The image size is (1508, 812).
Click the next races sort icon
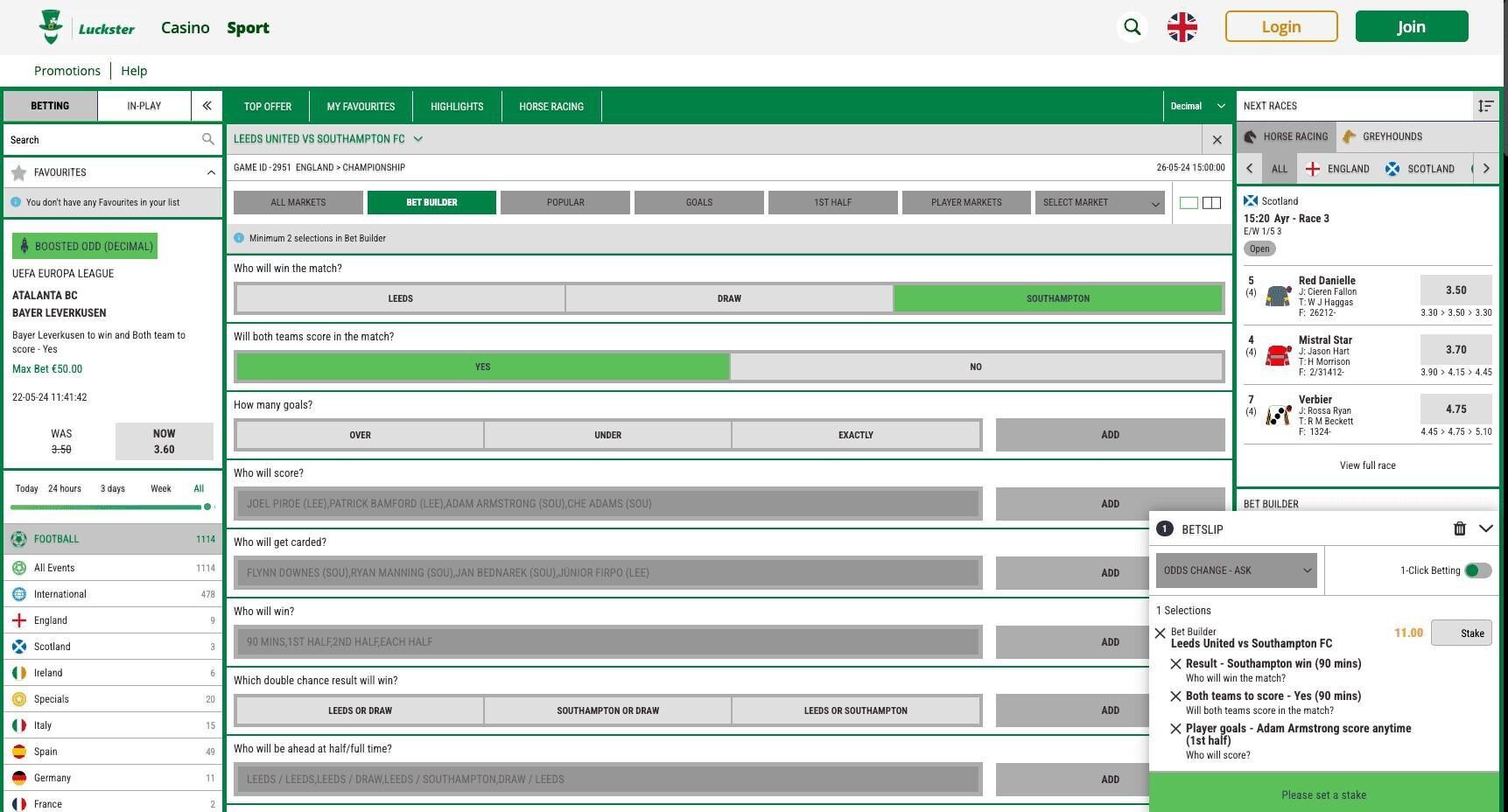point(1485,106)
